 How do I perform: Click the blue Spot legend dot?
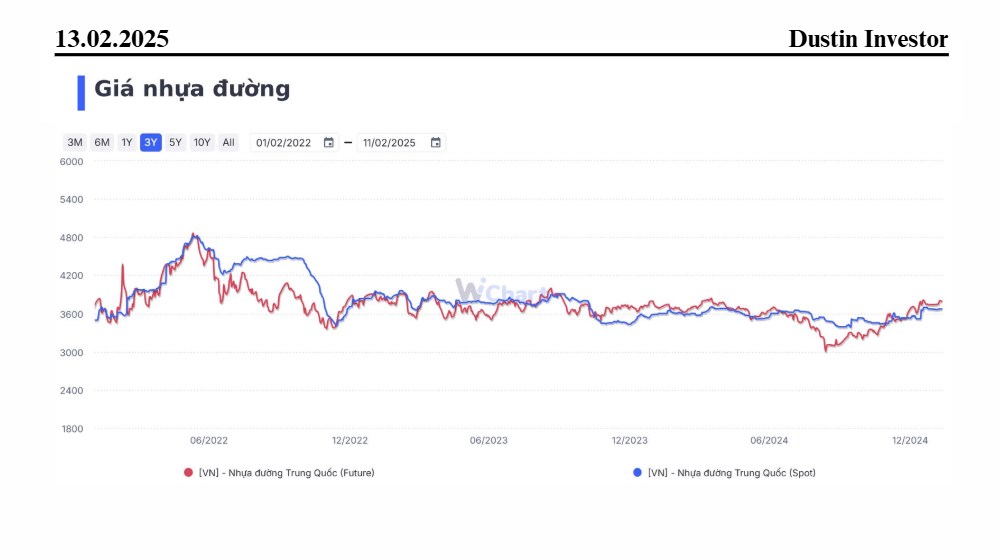point(637,473)
